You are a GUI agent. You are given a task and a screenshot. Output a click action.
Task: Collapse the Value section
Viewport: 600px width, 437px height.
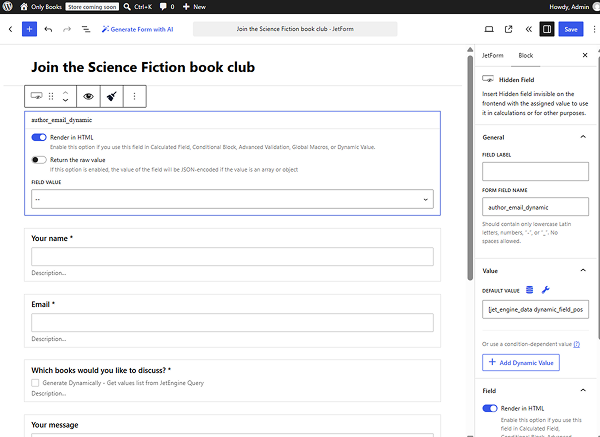(583, 271)
